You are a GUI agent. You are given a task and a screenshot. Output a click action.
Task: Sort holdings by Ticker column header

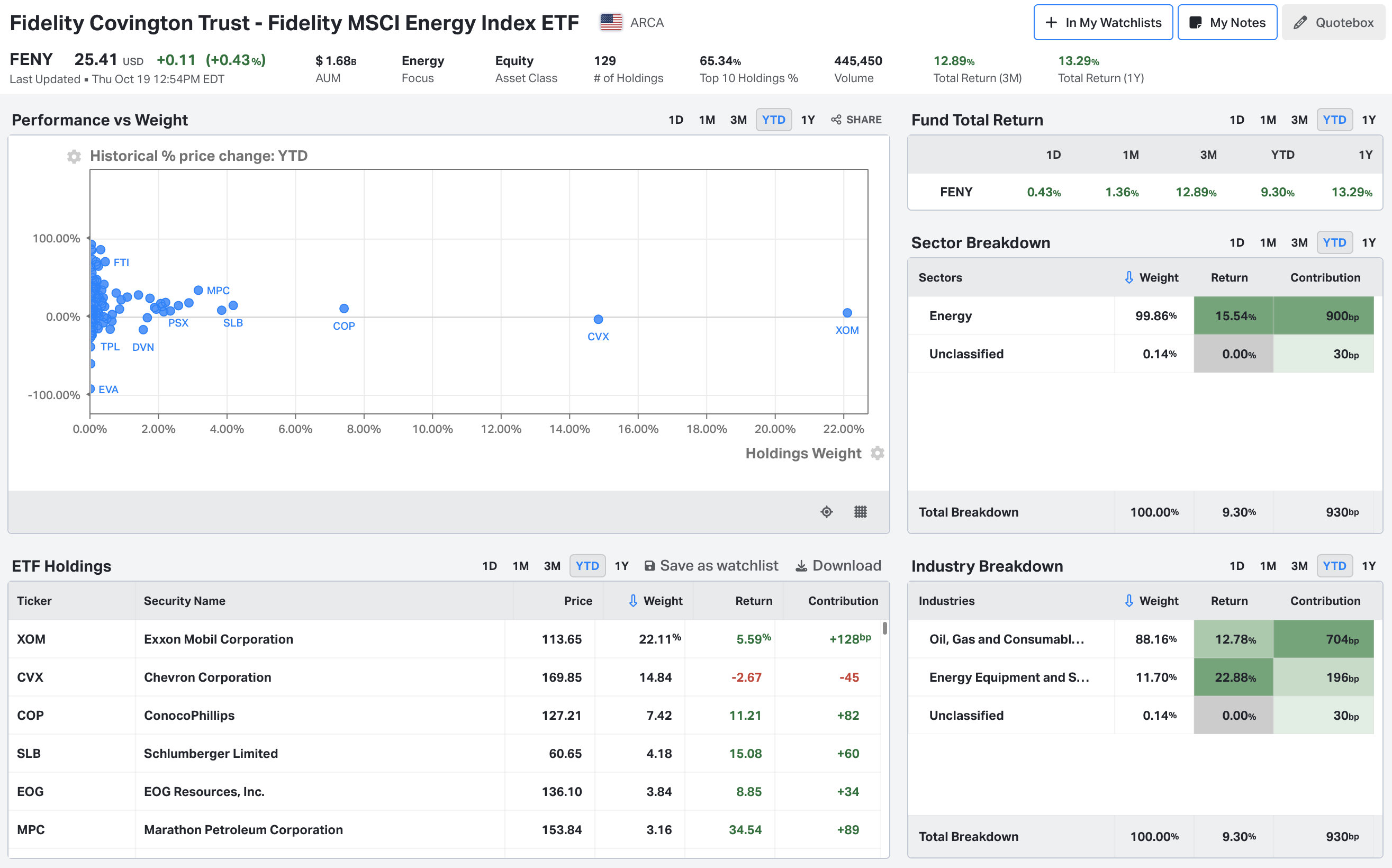34,601
